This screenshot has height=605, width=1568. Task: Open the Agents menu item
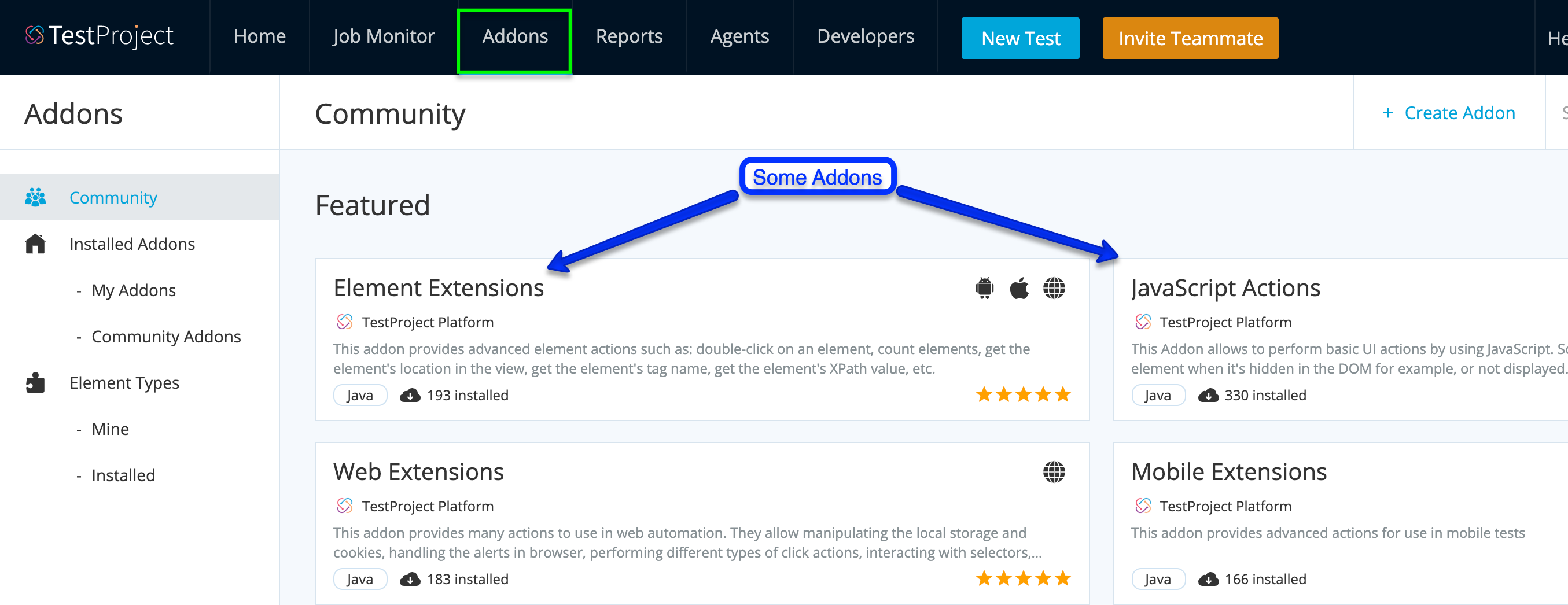[x=739, y=36]
